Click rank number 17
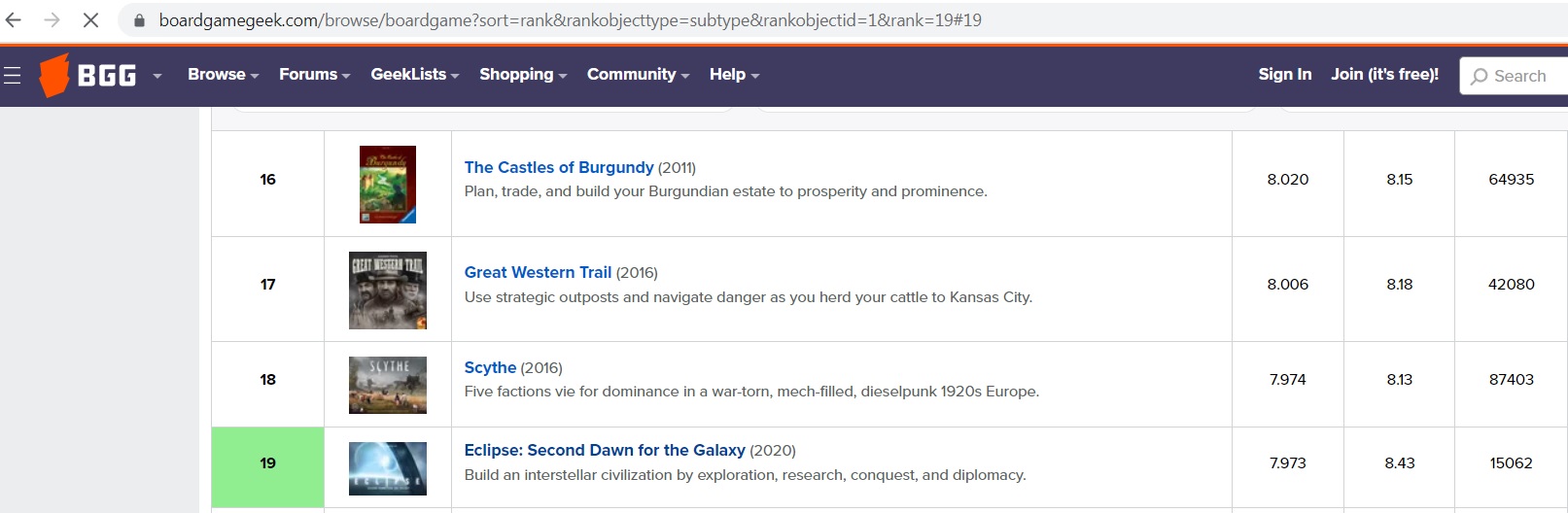 click(267, 284)
